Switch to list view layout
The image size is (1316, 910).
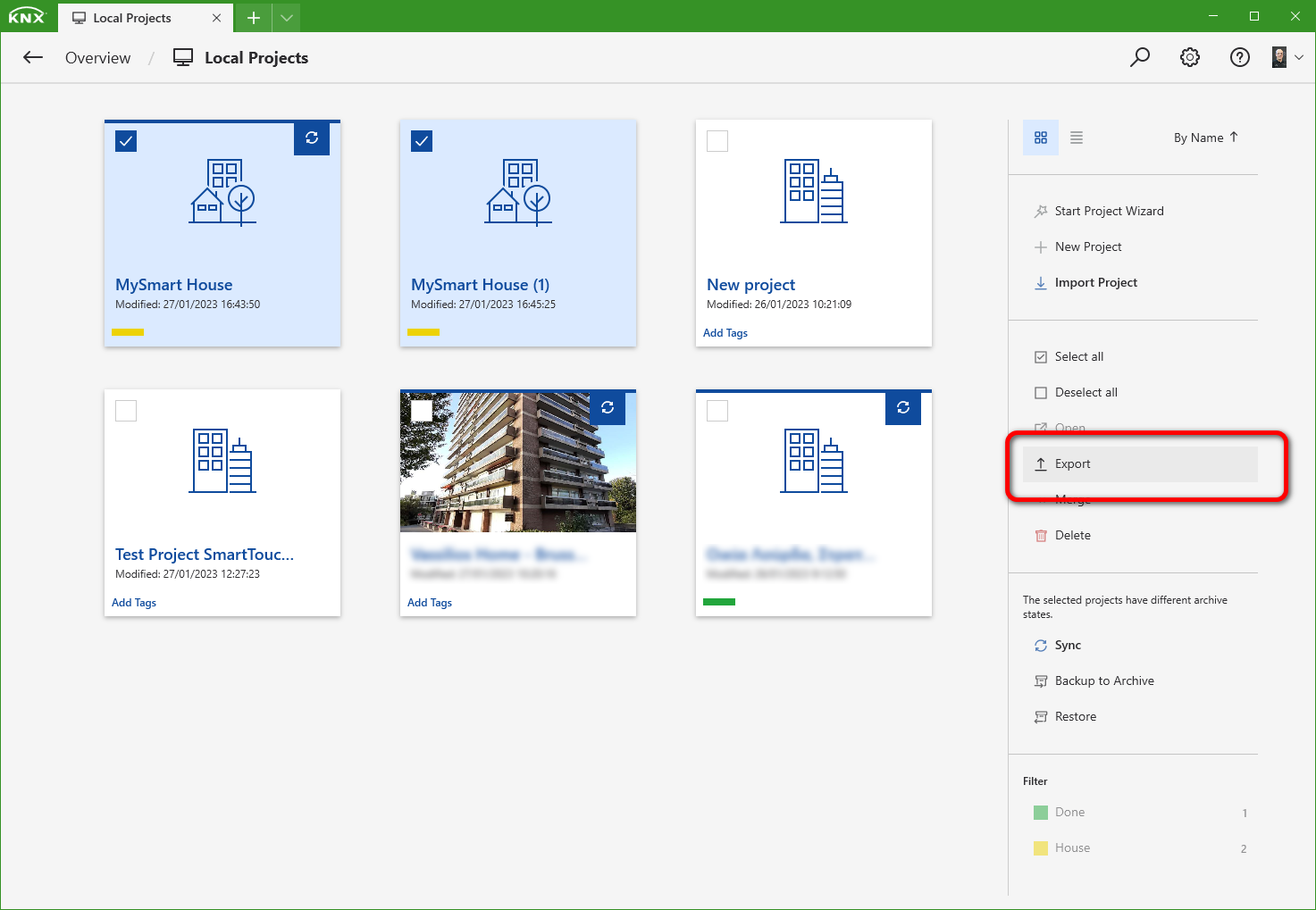1077,138
